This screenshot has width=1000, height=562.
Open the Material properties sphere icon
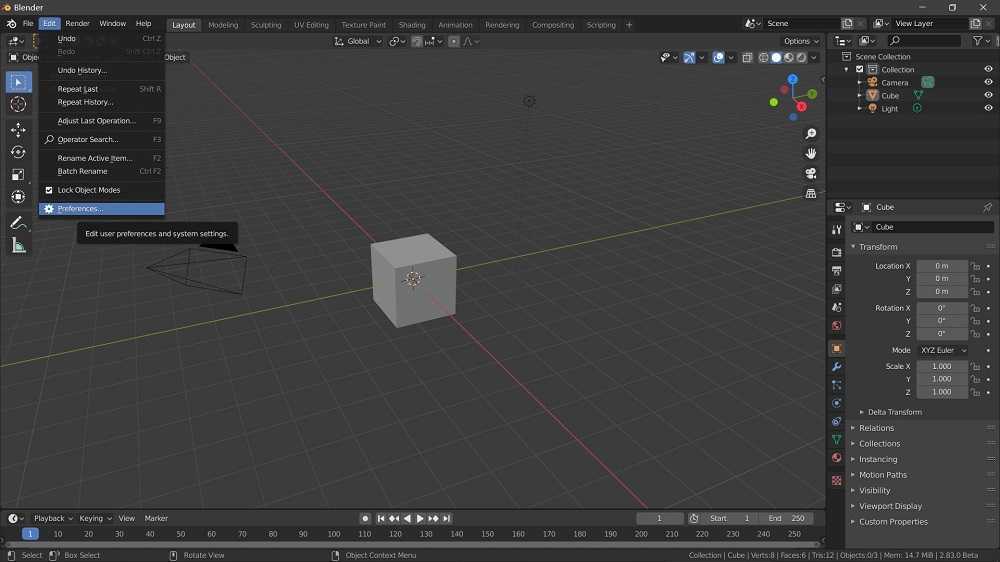836,457
